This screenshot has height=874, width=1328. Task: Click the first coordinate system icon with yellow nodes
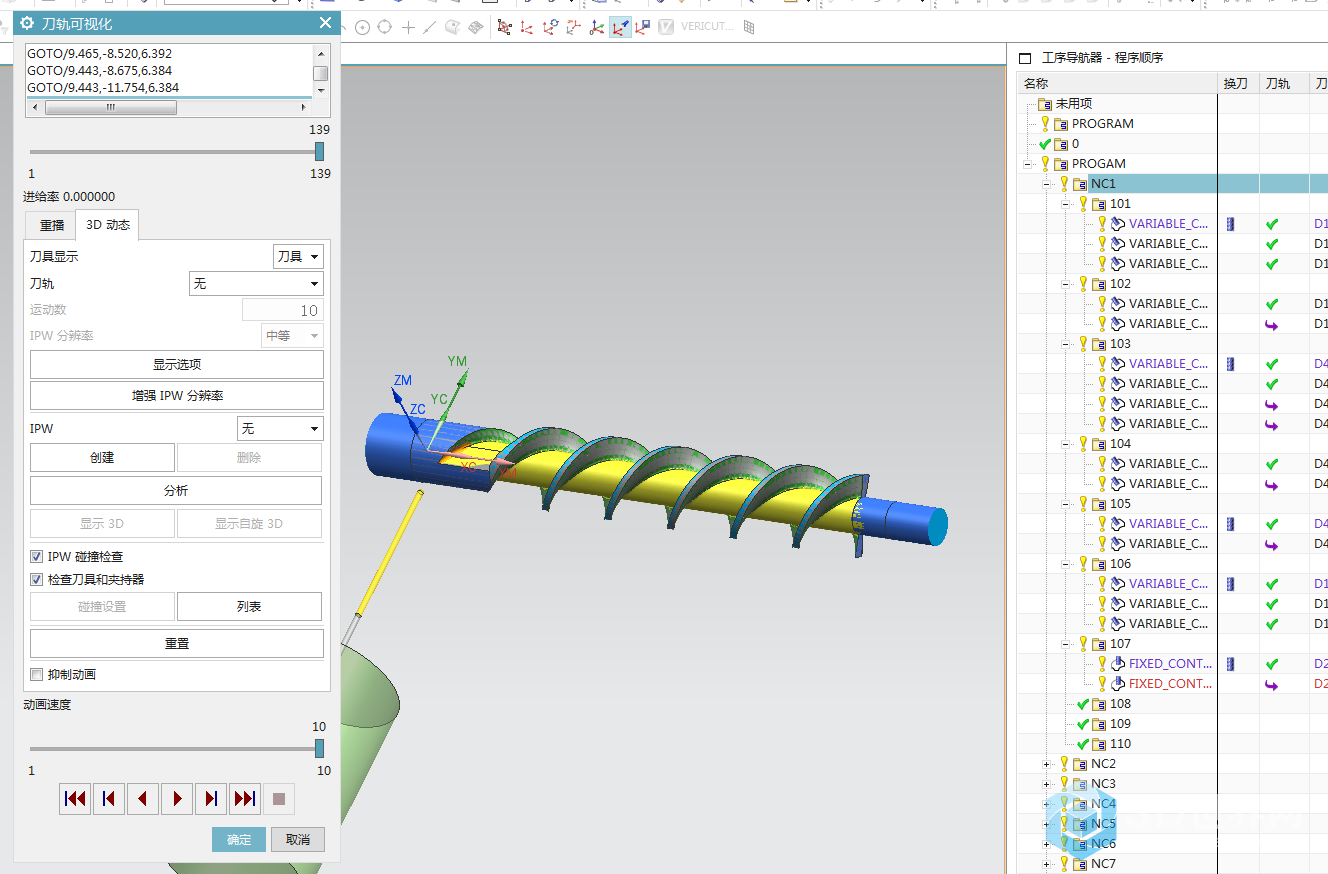(504, 27)
